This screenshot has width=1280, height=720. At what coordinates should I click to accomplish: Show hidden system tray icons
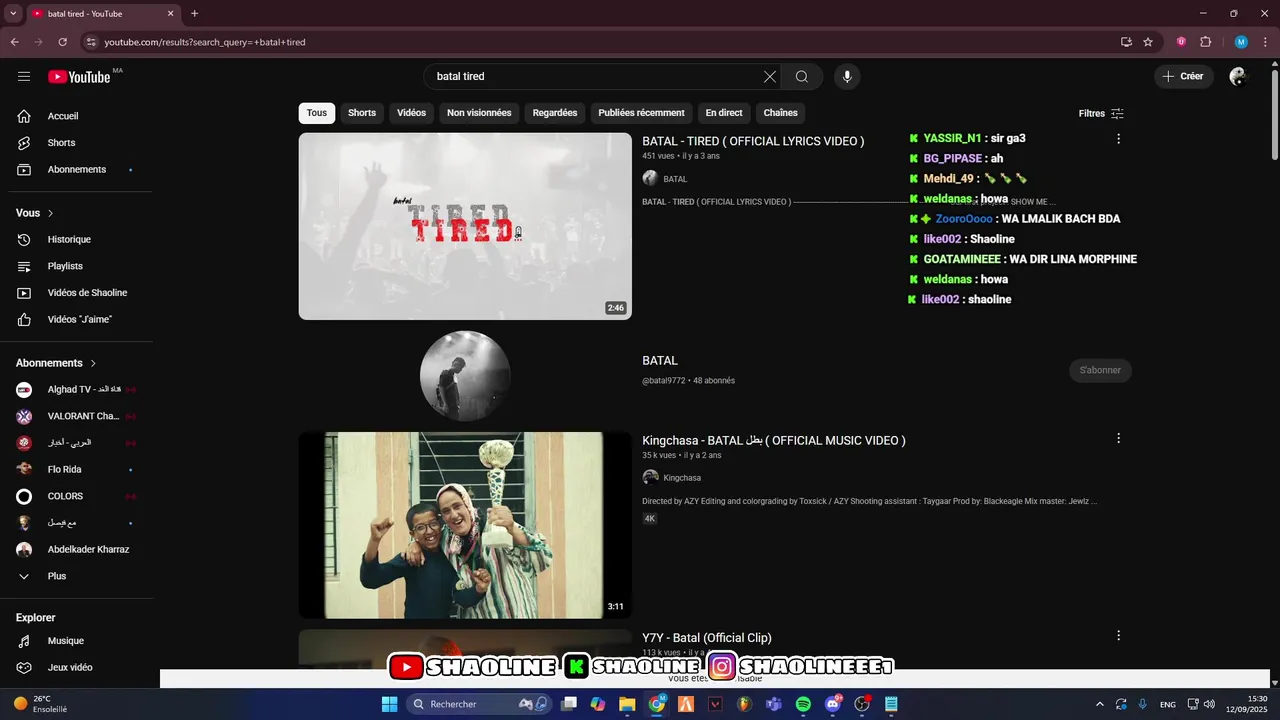pyautogui.click(x=1100, y=704)
